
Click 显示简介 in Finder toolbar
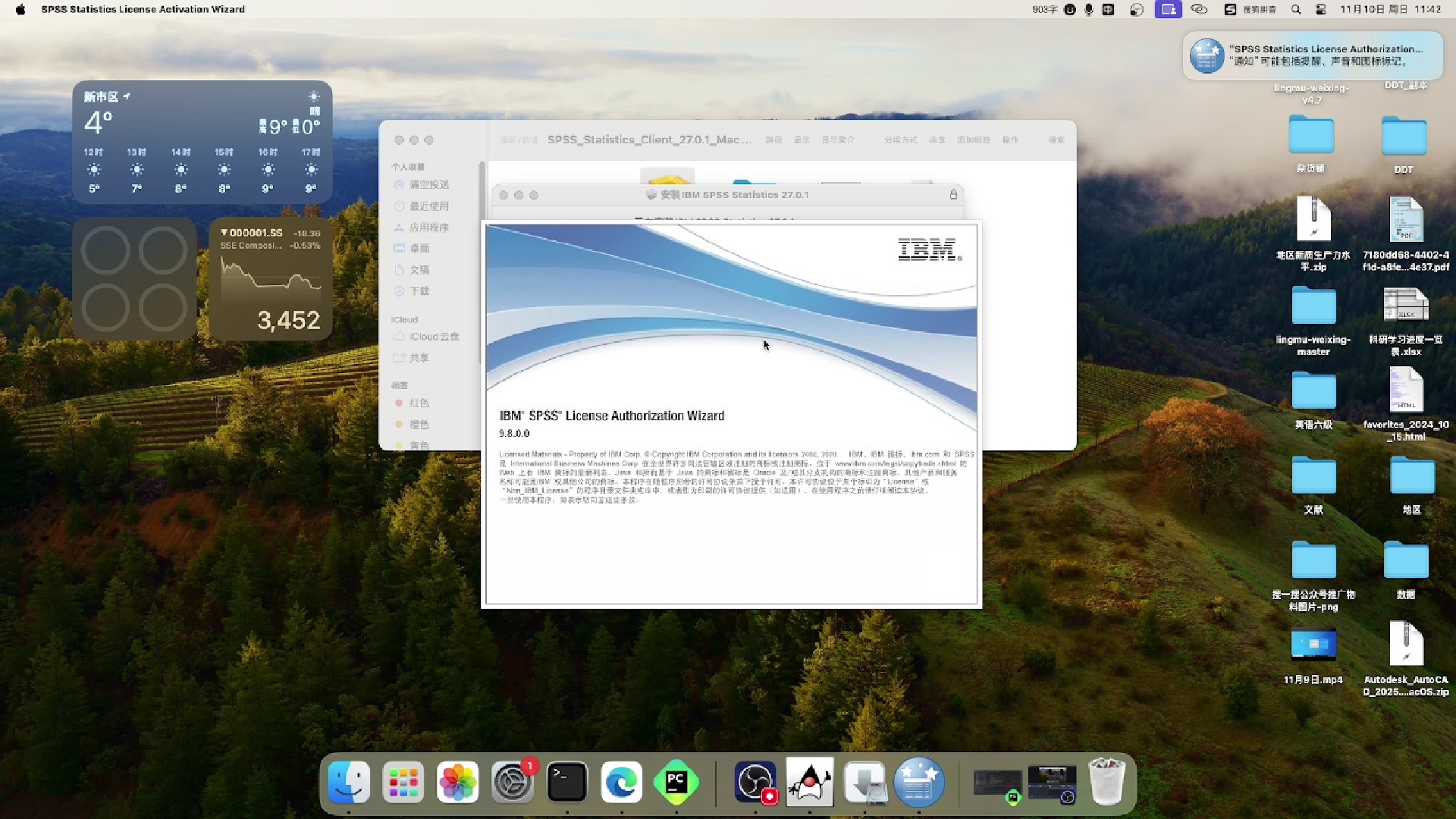point(838,140)
